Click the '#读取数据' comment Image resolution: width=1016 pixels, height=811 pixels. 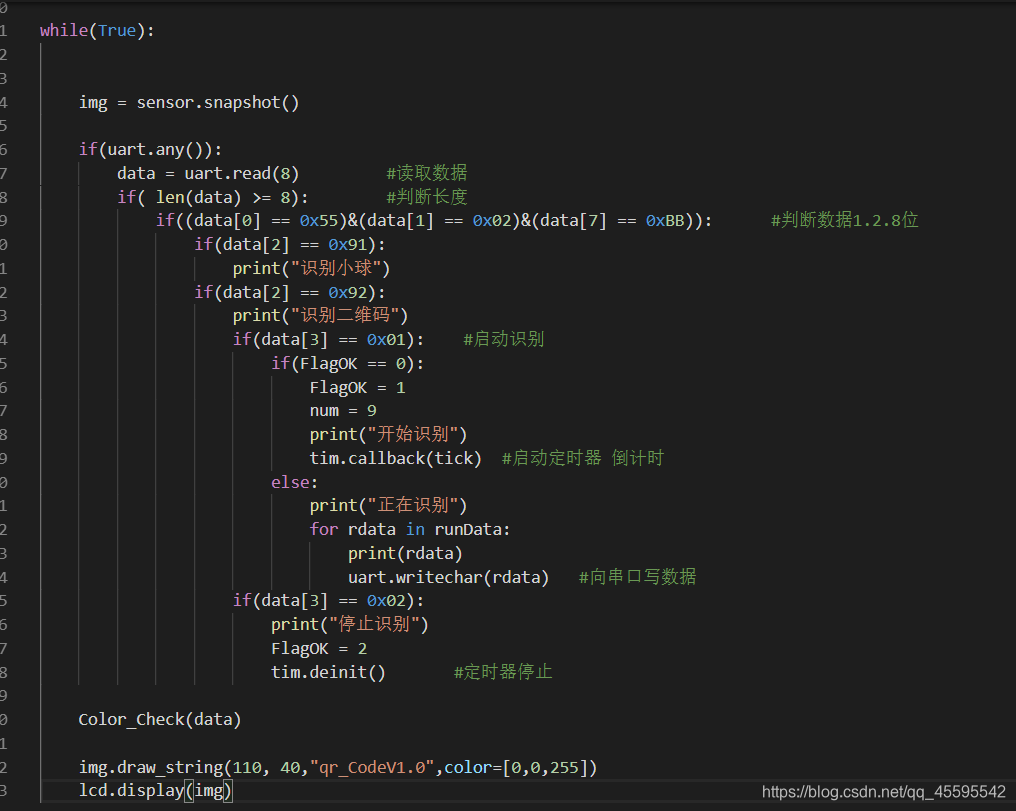point(426,173)
